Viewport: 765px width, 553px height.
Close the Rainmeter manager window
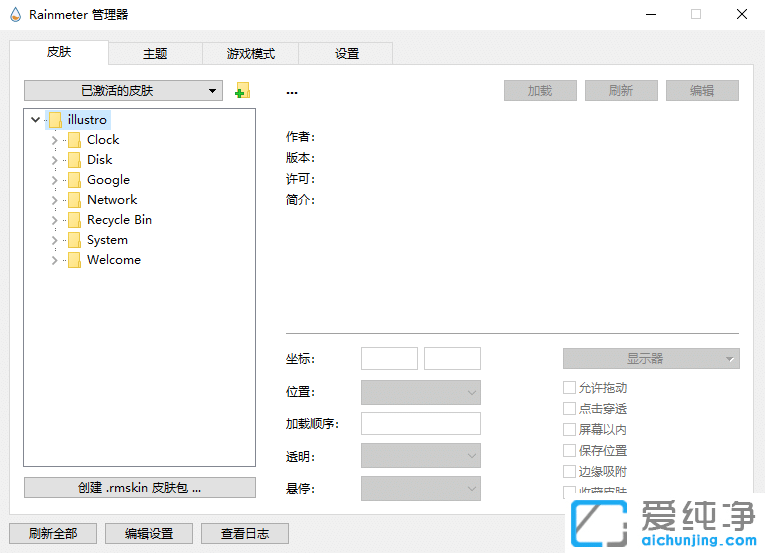tap(742, 15)
